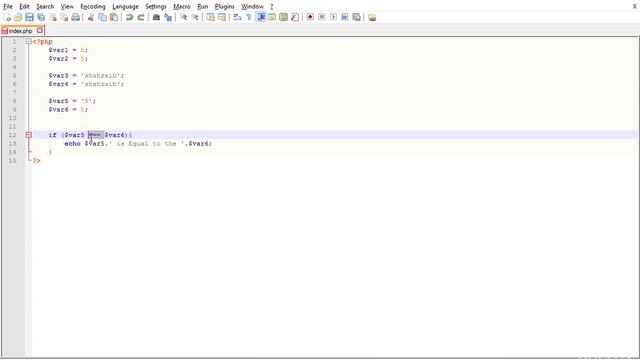This screenshot has width=640, height=360.
Task: Click the line '$var1 = 5;'
Action: point(68,50)
